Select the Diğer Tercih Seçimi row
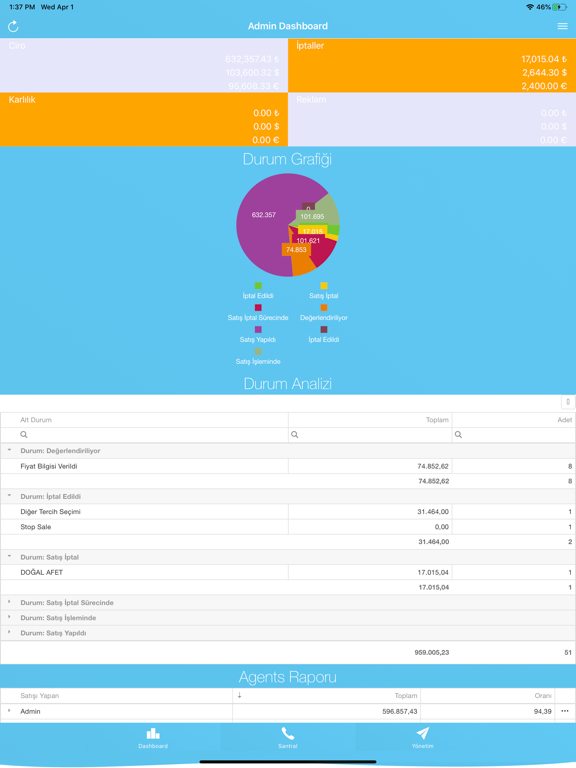 point(288,512)
